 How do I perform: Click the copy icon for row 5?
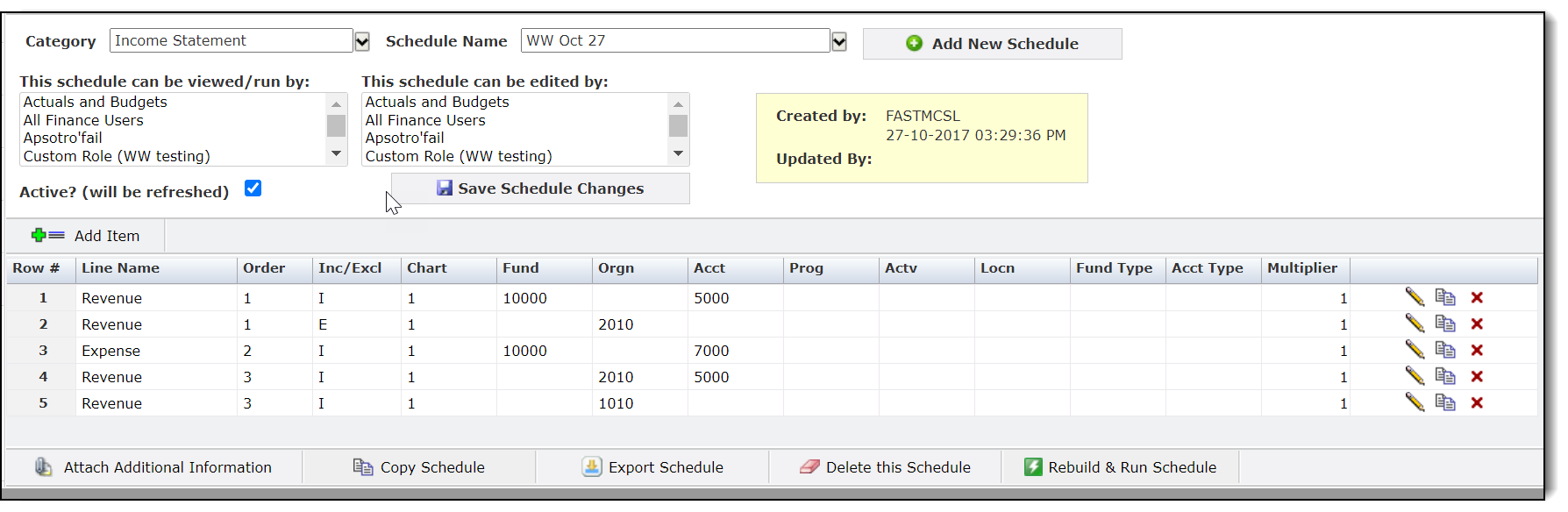point(1445,403)
